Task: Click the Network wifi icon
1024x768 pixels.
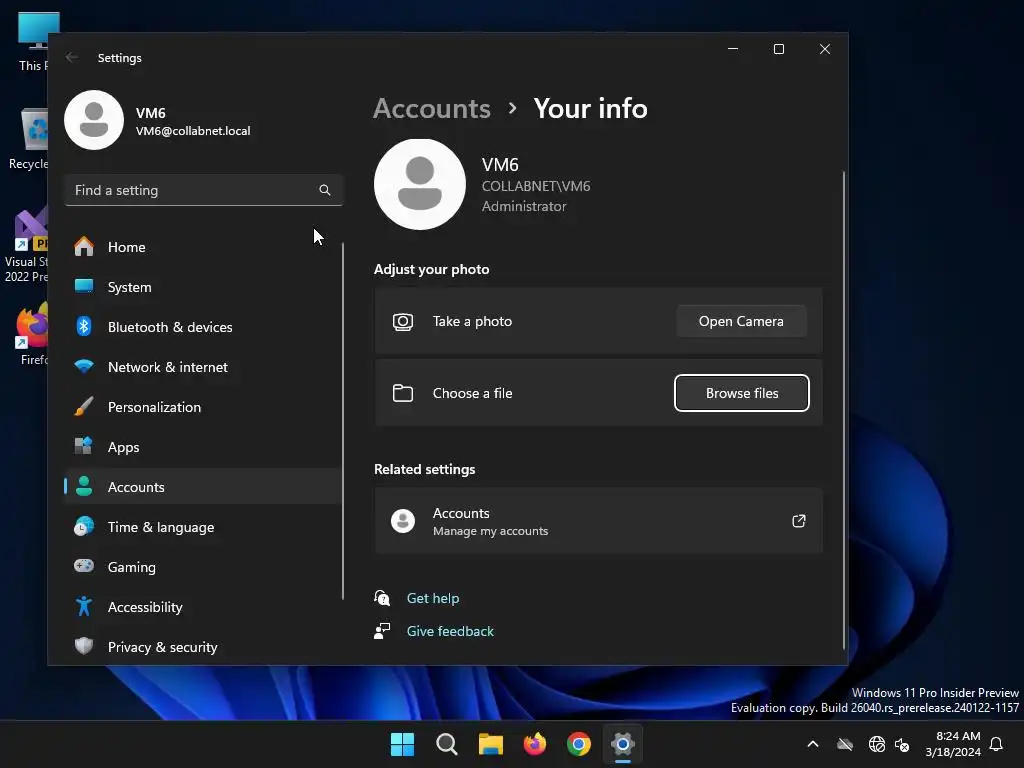Action: (x=84, y=366)
